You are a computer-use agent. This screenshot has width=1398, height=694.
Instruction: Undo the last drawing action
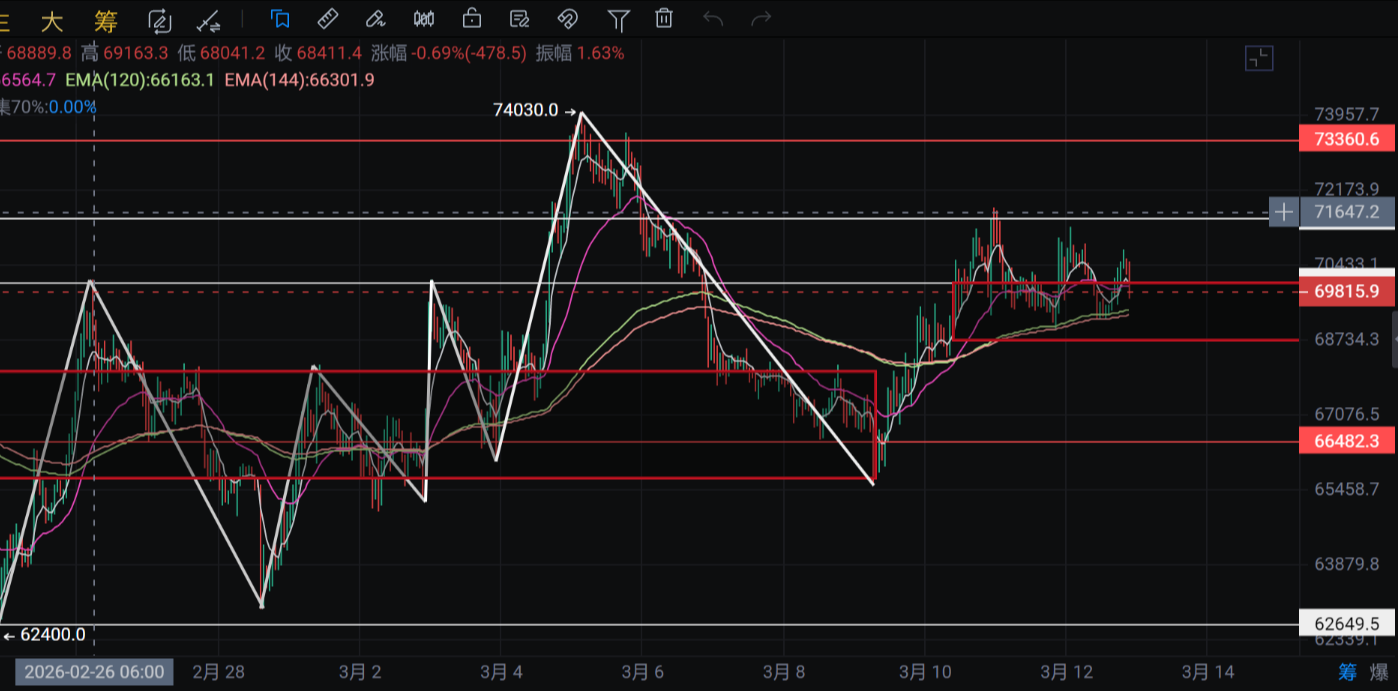[x=713, y=19]
